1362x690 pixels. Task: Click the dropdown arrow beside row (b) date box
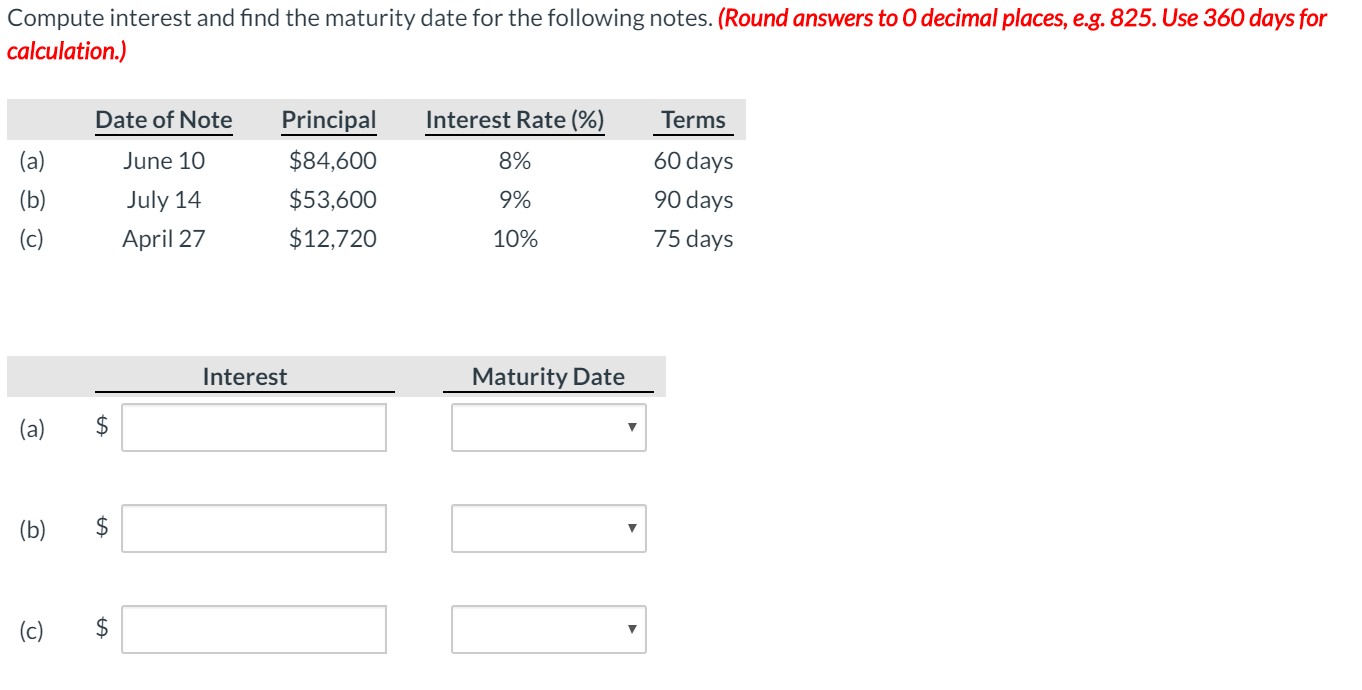coord(632,528)
